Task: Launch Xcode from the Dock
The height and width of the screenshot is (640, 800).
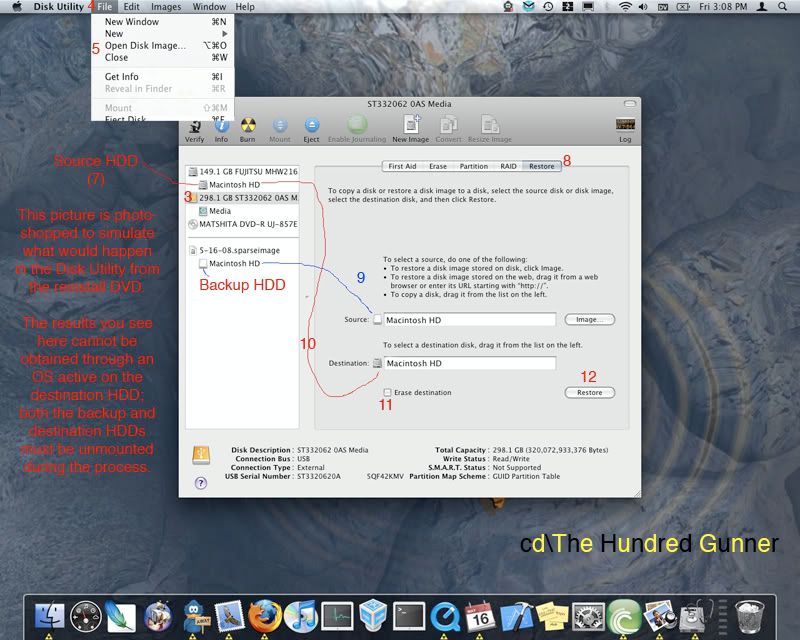Action: (x=517, y=617)
